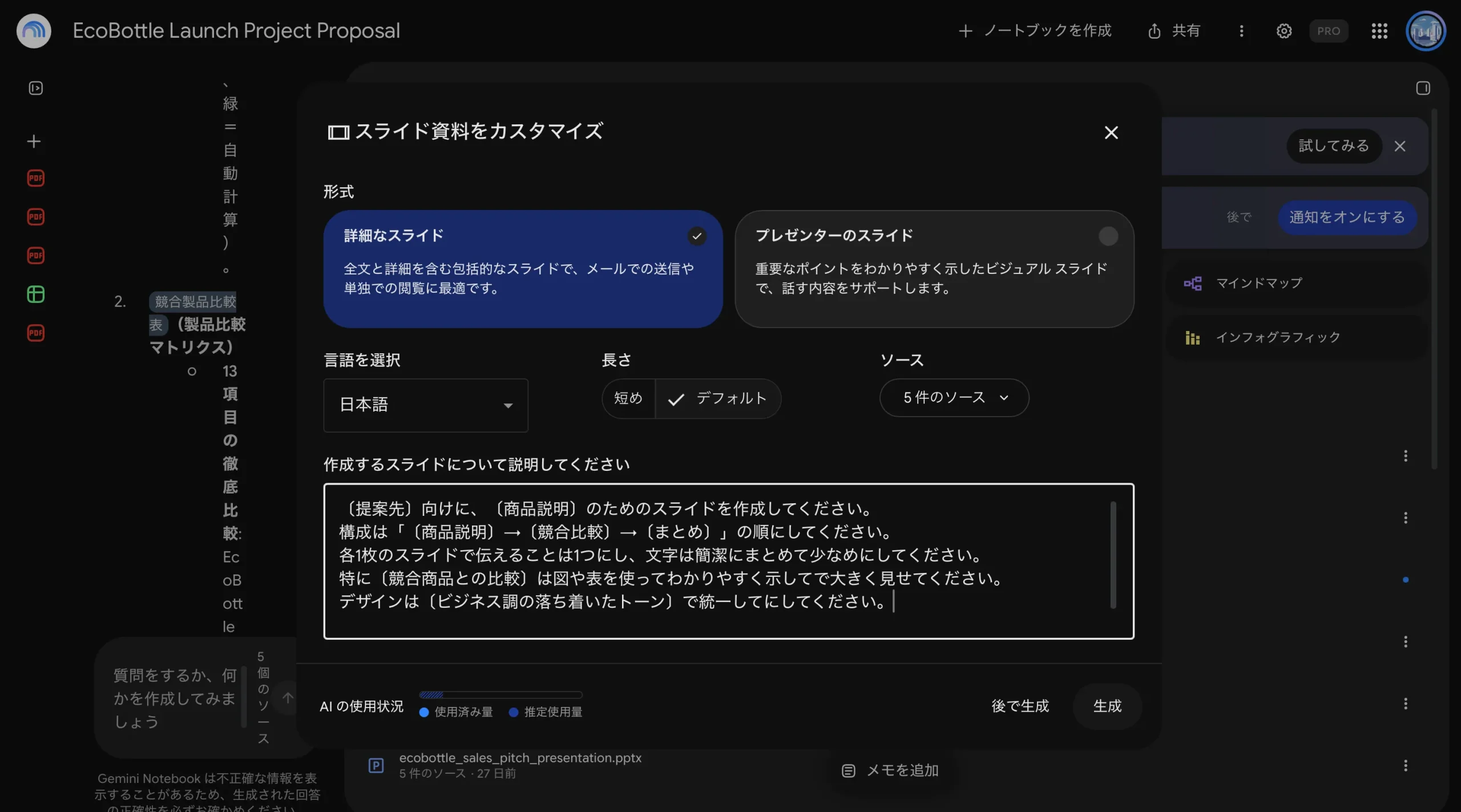1461x812 pixels.
Task: Dismiss the 試してみる banner
Action: 1400,146
